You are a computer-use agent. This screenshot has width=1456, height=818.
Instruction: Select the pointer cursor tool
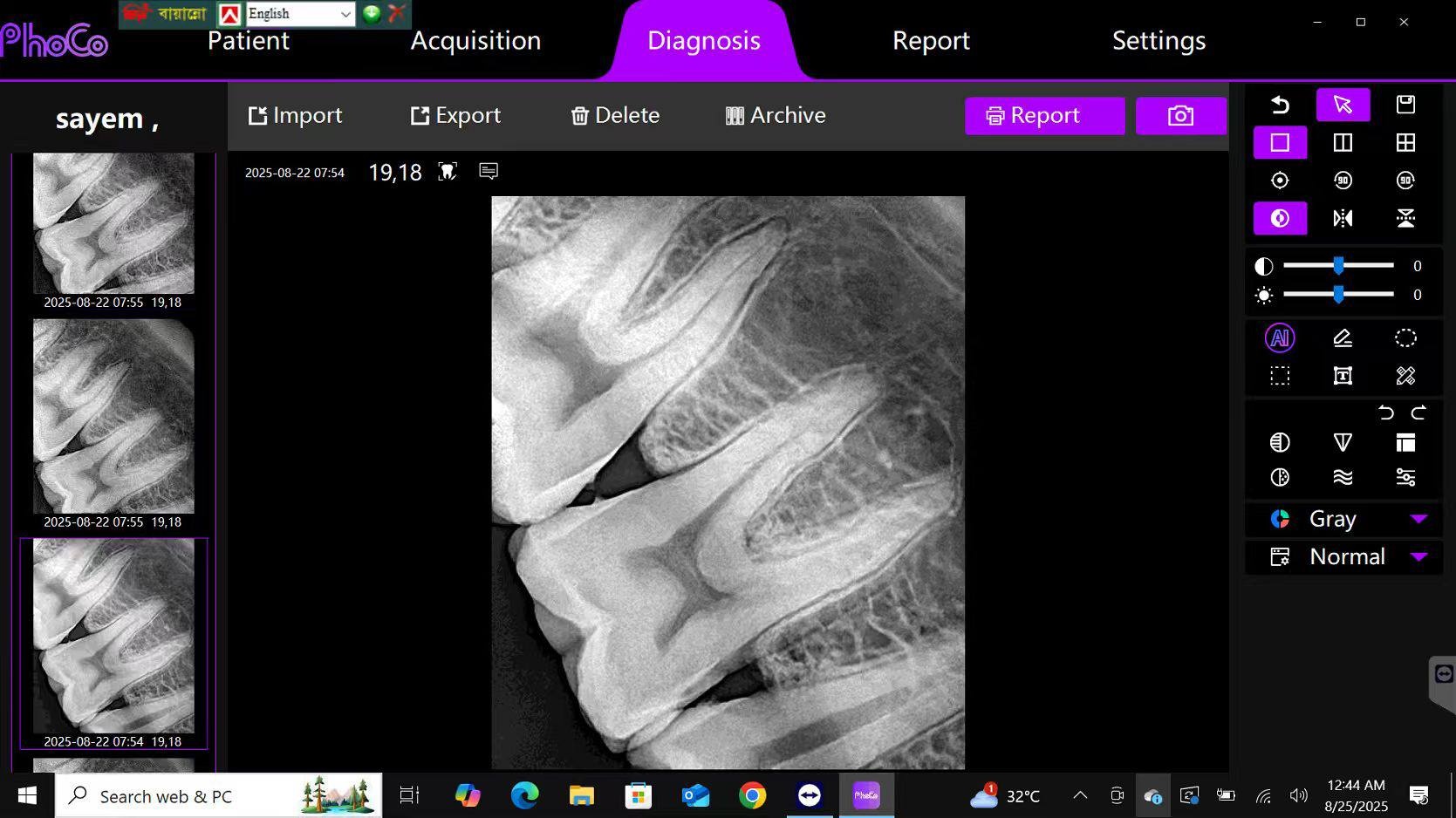(x=1343, y=105)
